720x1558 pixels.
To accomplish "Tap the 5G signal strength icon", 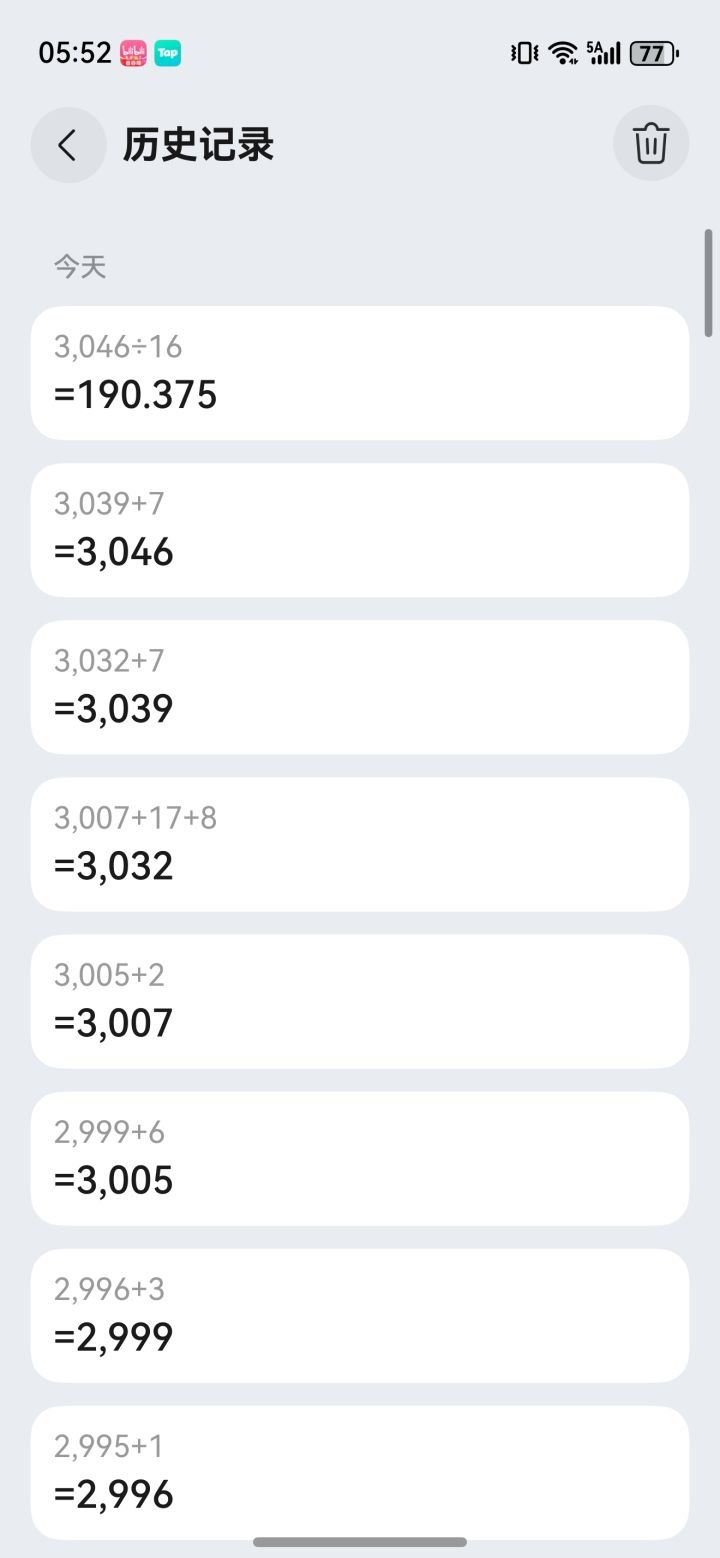I will (604, 53).
